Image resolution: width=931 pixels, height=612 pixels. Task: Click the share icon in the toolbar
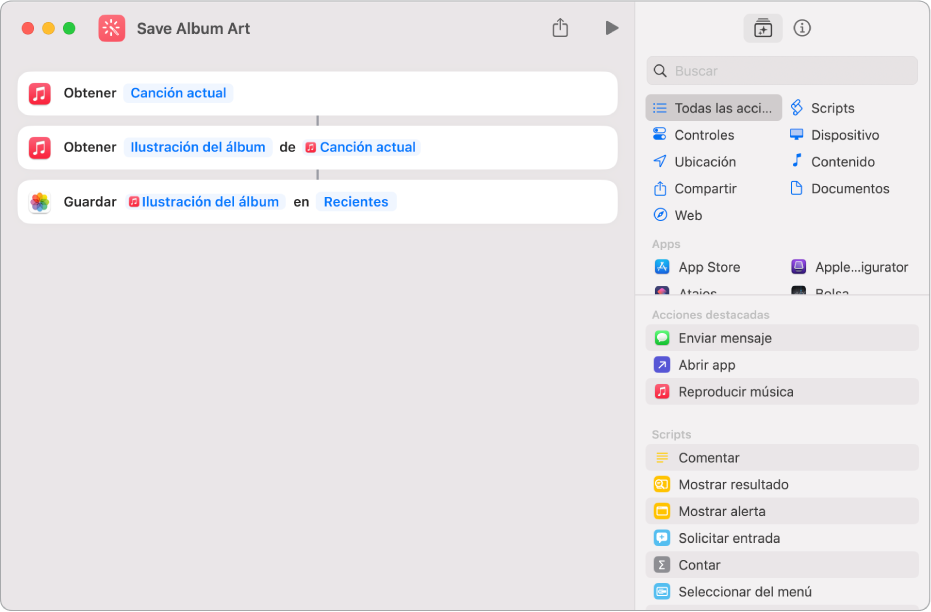pyautogui.click(x=560, y=28)
